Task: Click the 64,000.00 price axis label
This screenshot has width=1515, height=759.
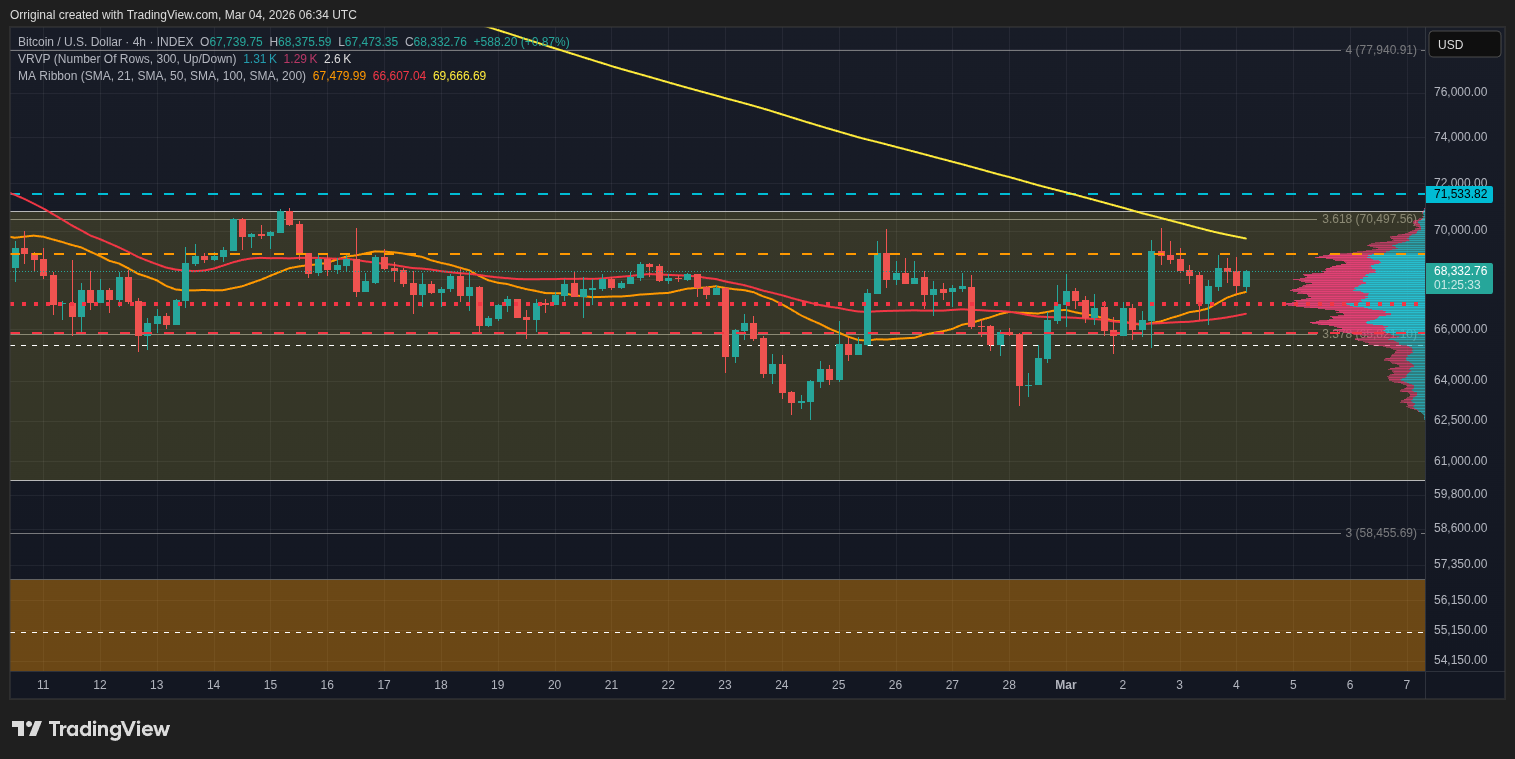Action: click(1460, 380)
